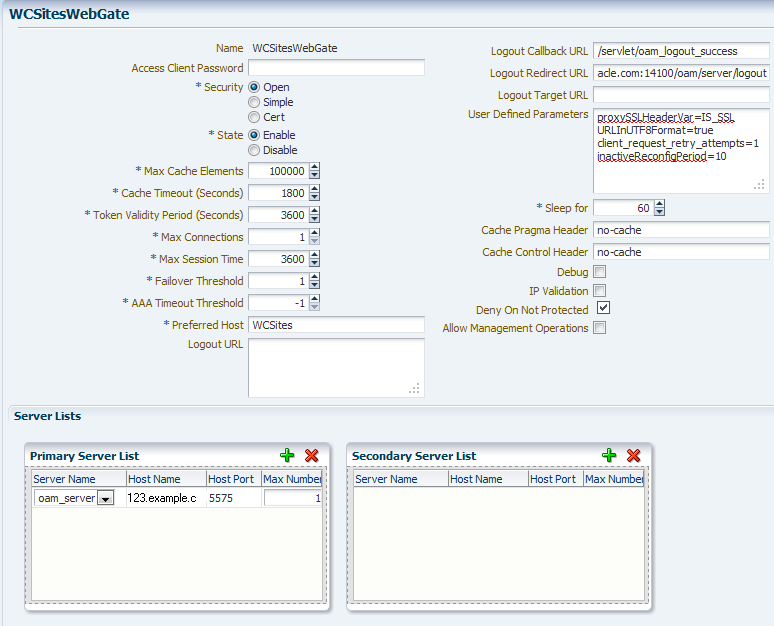Click the User Defined Parameters text area

coord(681,151)
